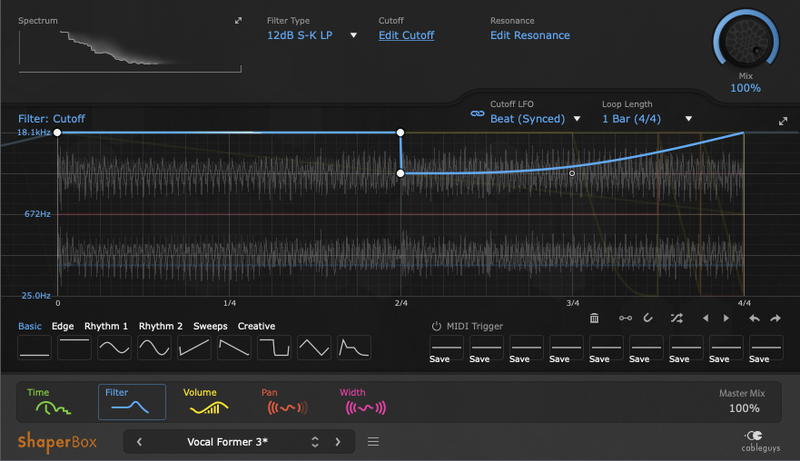
Task: Select the ramp up preset shape
Action: pos(194,348)
